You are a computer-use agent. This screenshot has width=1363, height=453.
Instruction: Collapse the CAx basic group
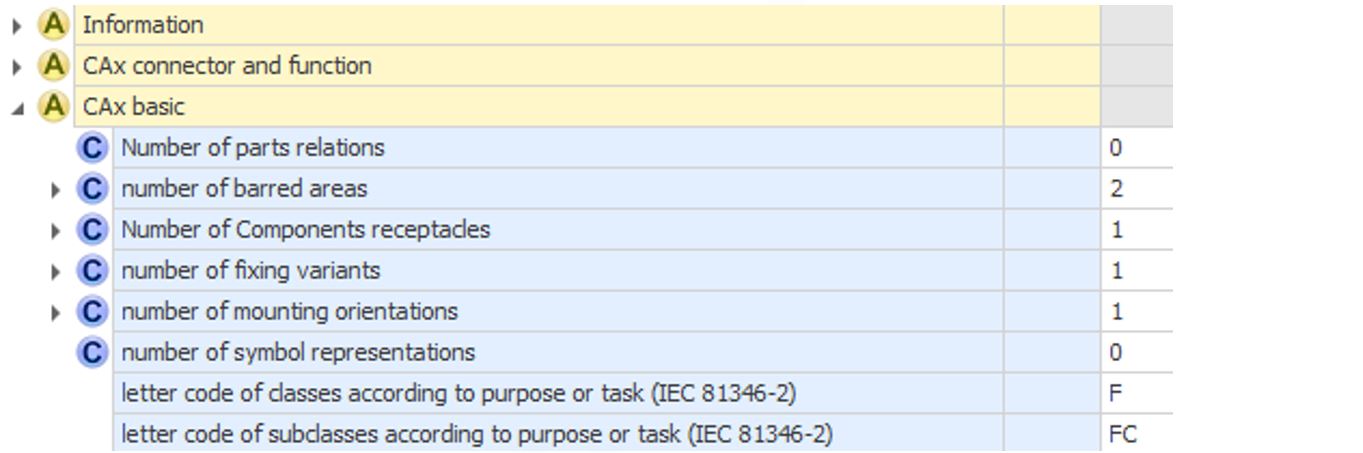point(17,108)
